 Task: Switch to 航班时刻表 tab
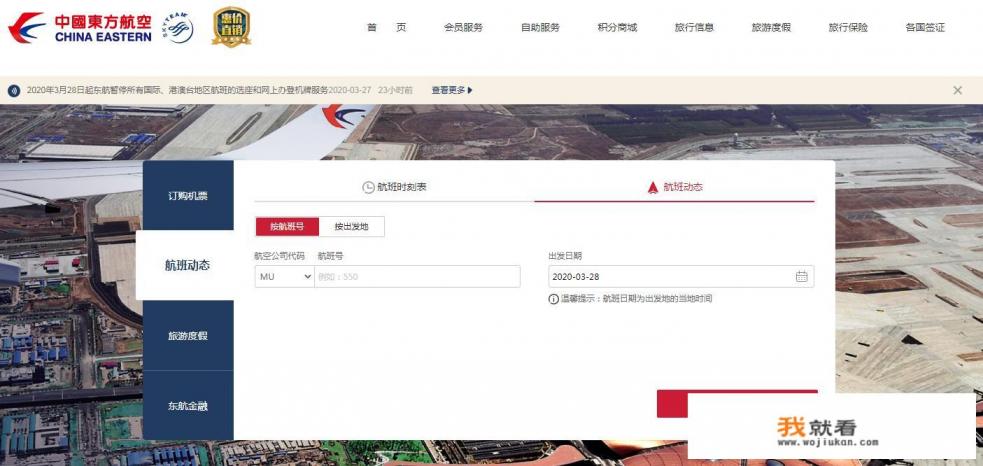(394, 187)
